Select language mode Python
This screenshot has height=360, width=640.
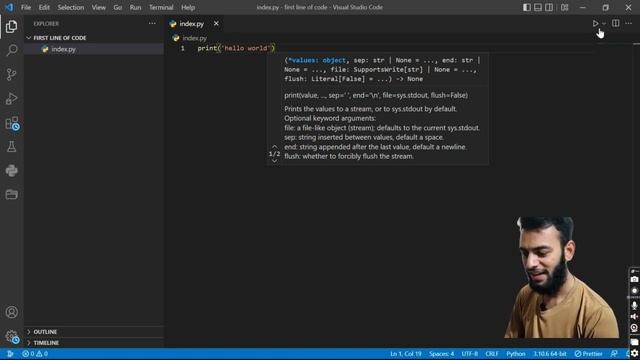click(516, 354)
